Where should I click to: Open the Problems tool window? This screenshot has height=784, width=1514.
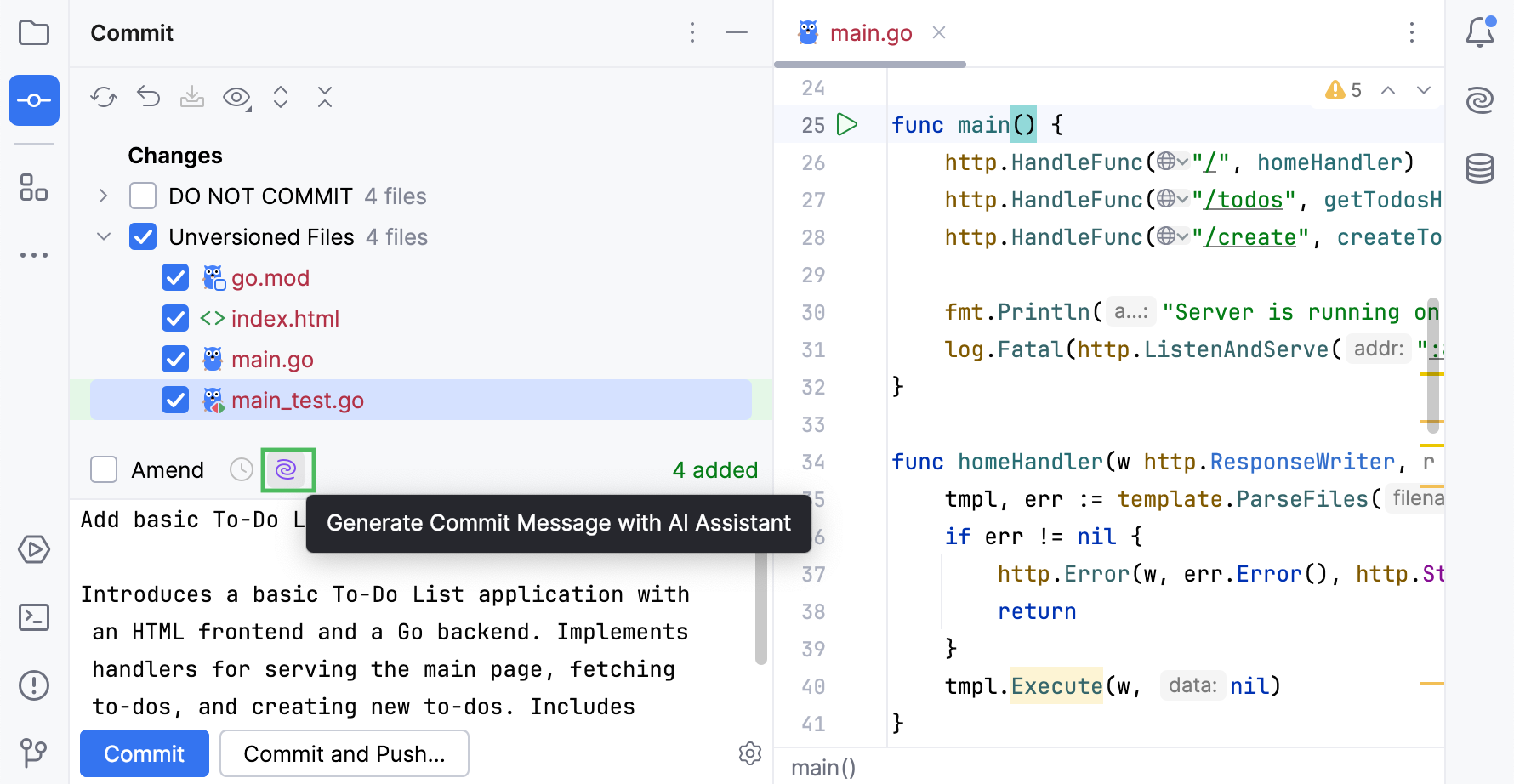click(33, 685)
